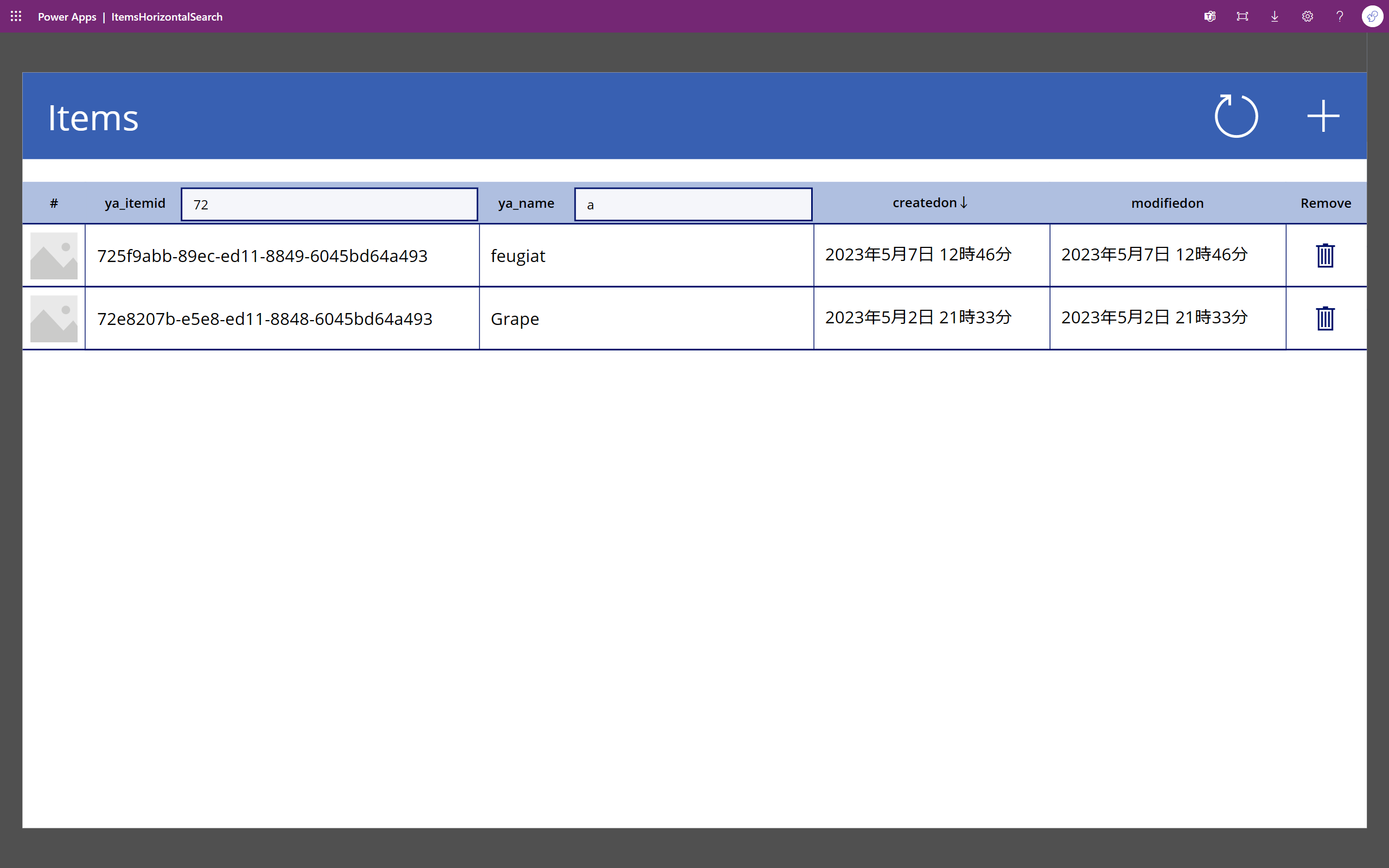Open the settings gear icon
Image resolution: width=1389 pixels, height=868 pixels.
coord(1307,17)
